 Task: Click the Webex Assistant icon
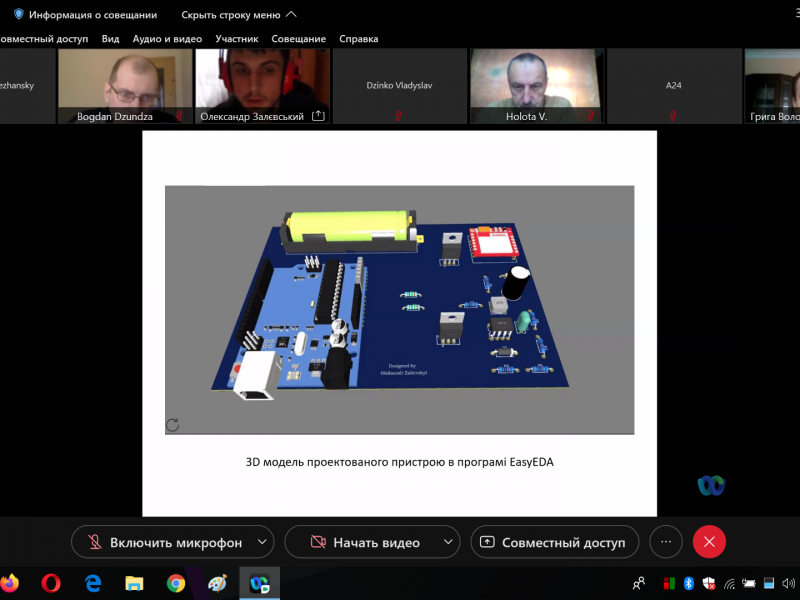[711, 485]
